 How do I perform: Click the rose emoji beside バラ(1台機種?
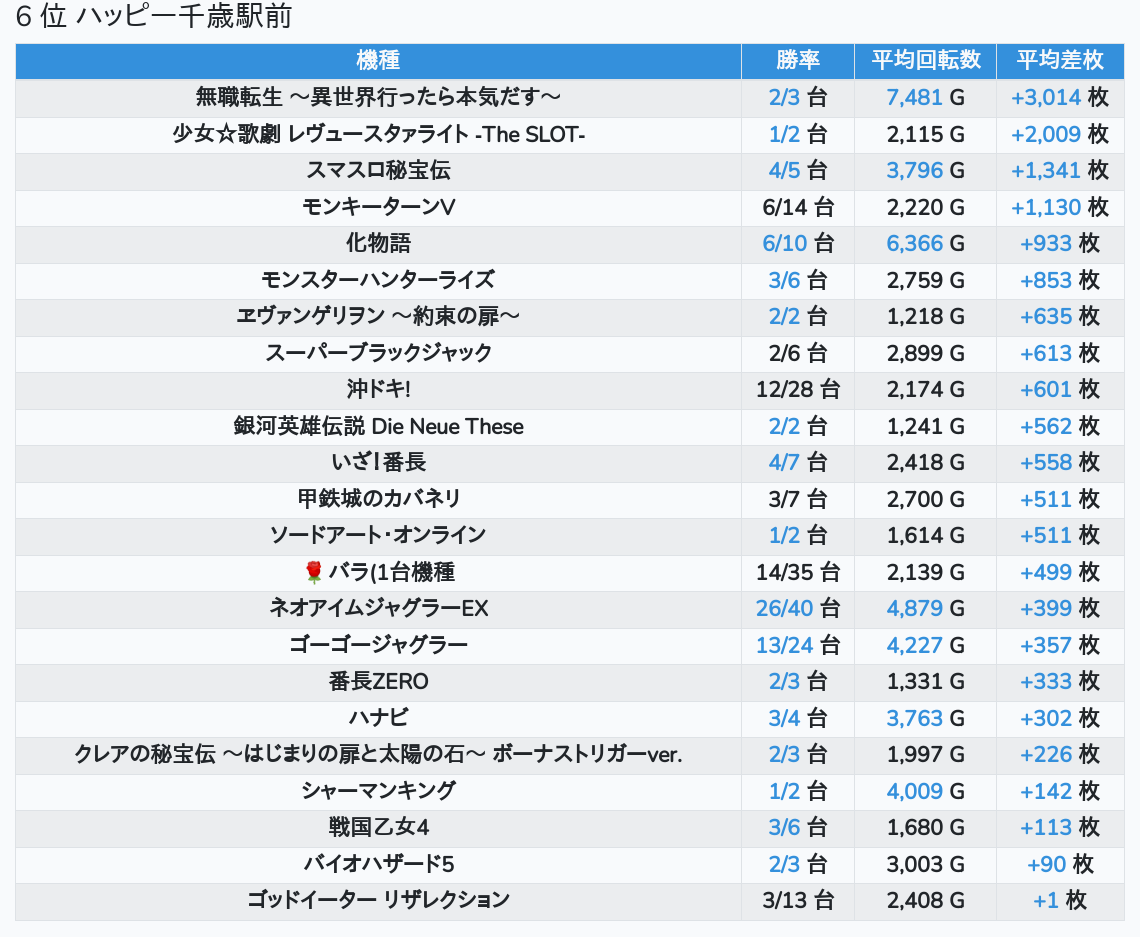[x=314, y=572]
